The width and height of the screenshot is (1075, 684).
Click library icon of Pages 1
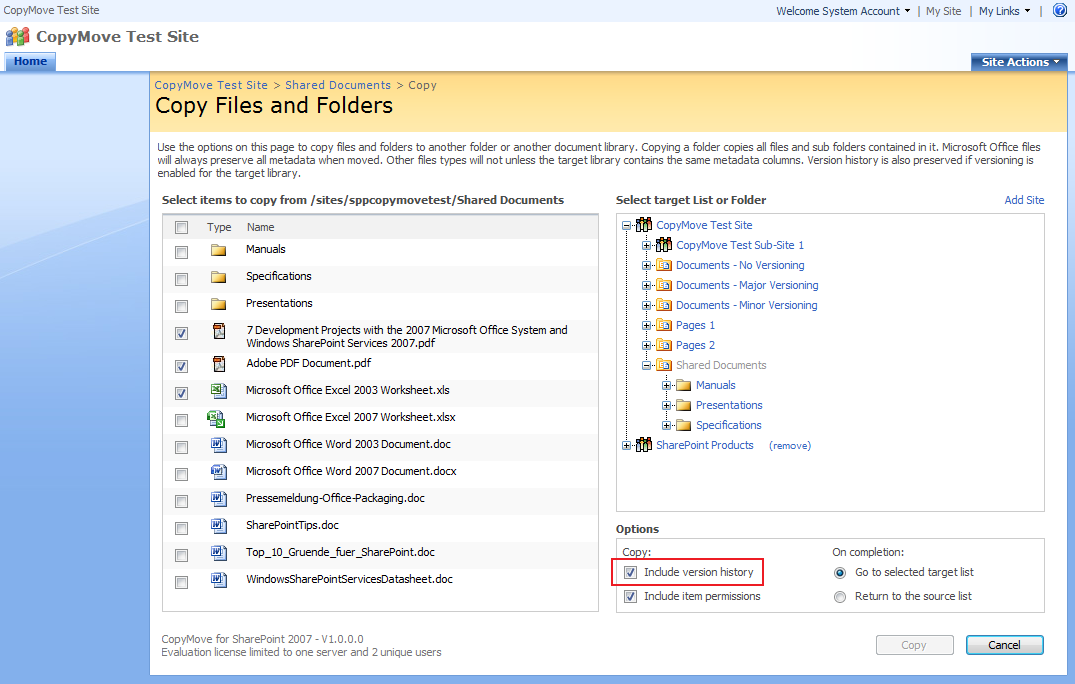click(664, 325)
